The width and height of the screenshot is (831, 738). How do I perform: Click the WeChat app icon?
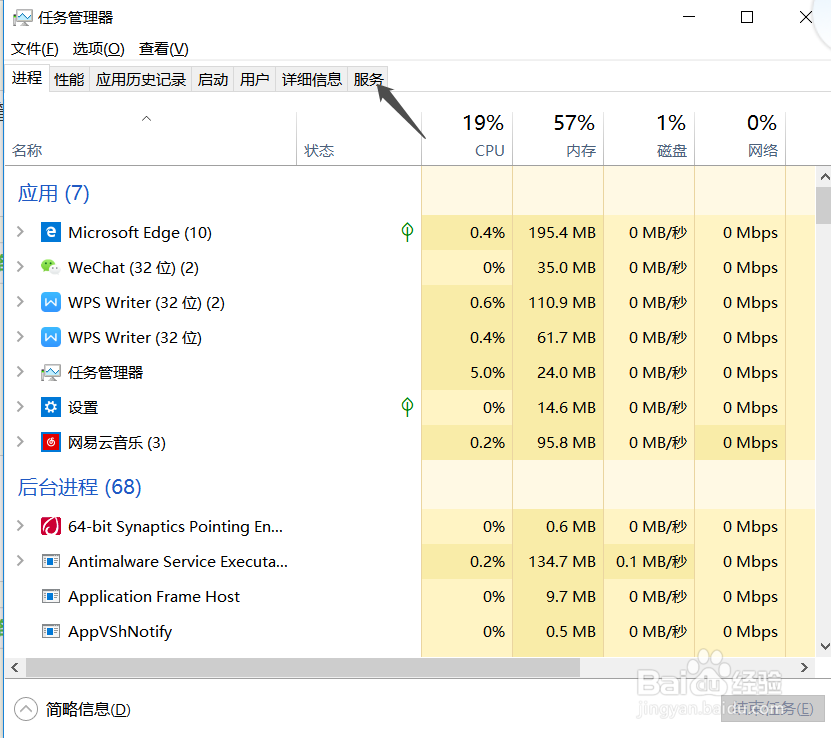point(51,267)
